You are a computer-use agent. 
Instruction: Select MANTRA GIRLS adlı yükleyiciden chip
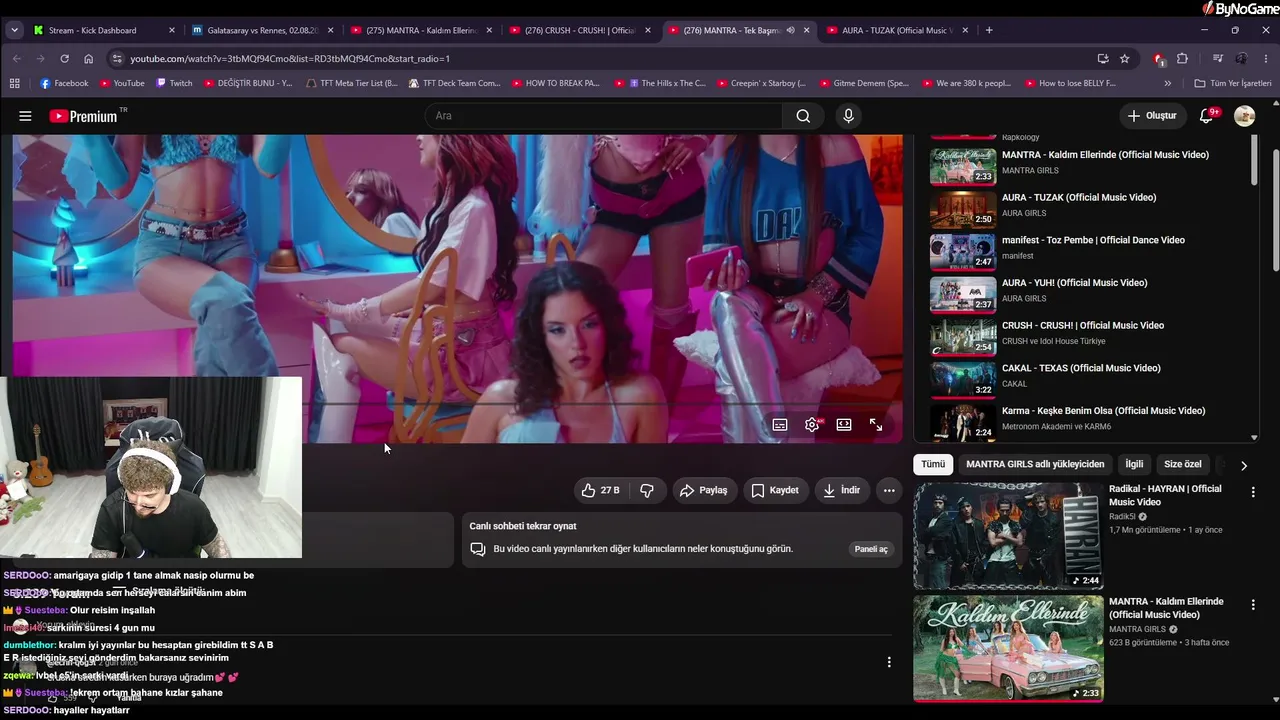[1035, 464]
